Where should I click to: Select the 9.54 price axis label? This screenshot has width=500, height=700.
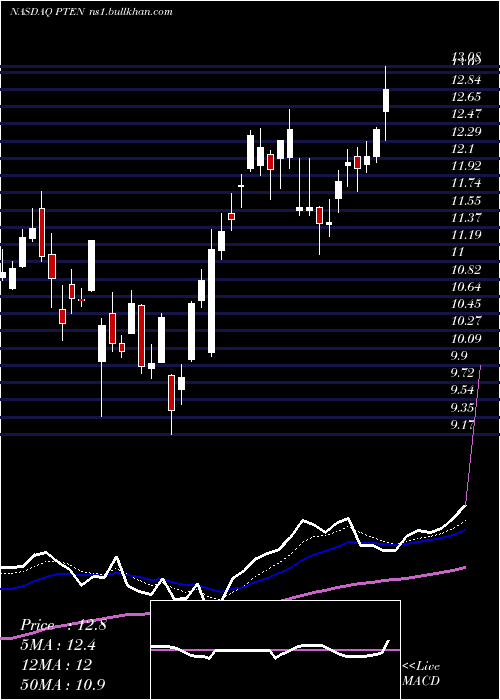tap(462, 390)
